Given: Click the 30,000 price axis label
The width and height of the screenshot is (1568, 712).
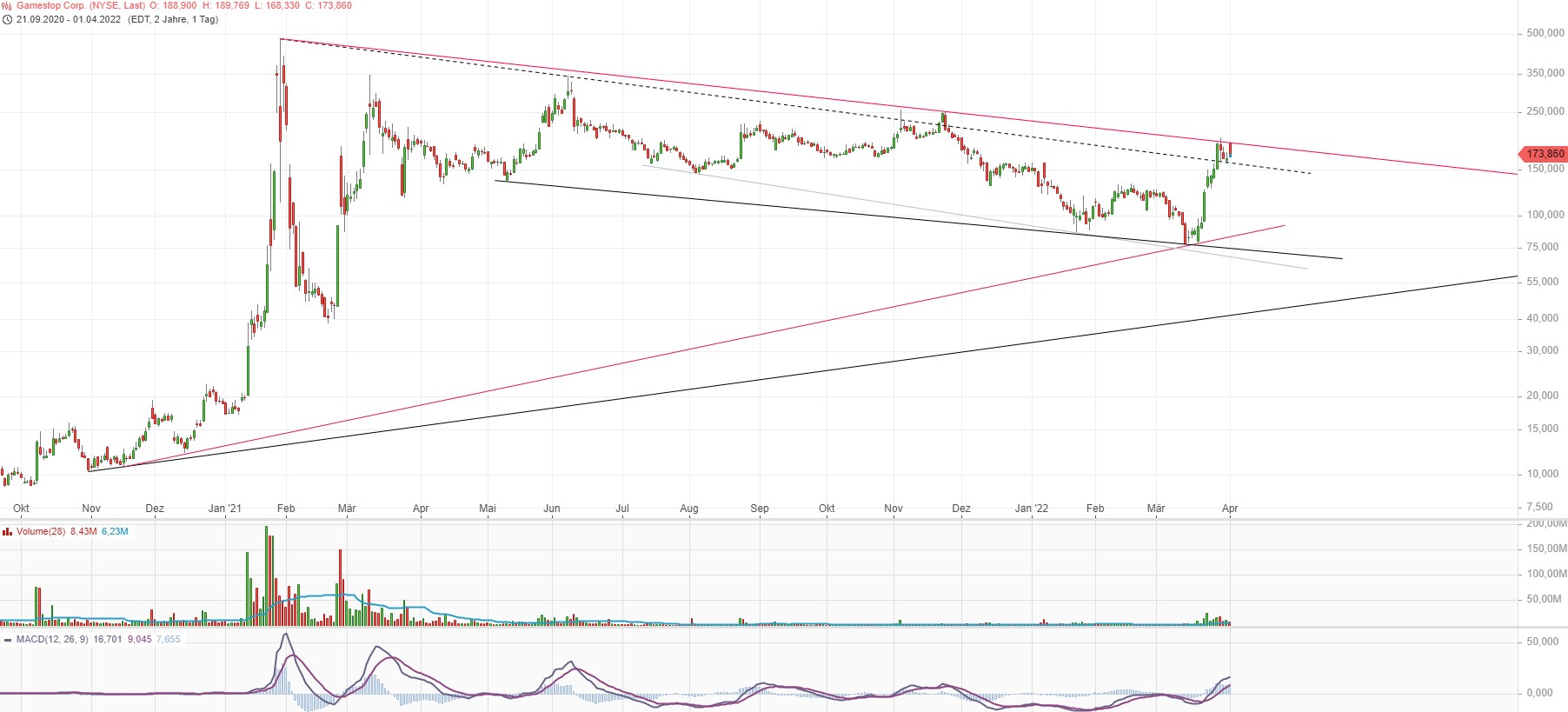Looking at the screenshot, I should click(x=1544, y=350).
